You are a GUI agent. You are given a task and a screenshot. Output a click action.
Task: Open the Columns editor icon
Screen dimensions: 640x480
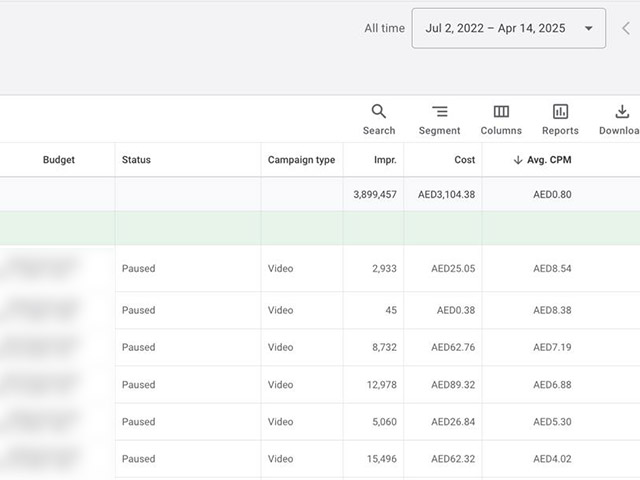tap(501, 111)
